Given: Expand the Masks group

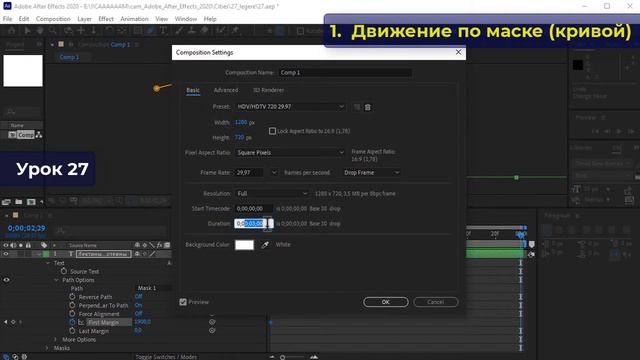Looking at the screenshot, I should (x=47, y=348).
